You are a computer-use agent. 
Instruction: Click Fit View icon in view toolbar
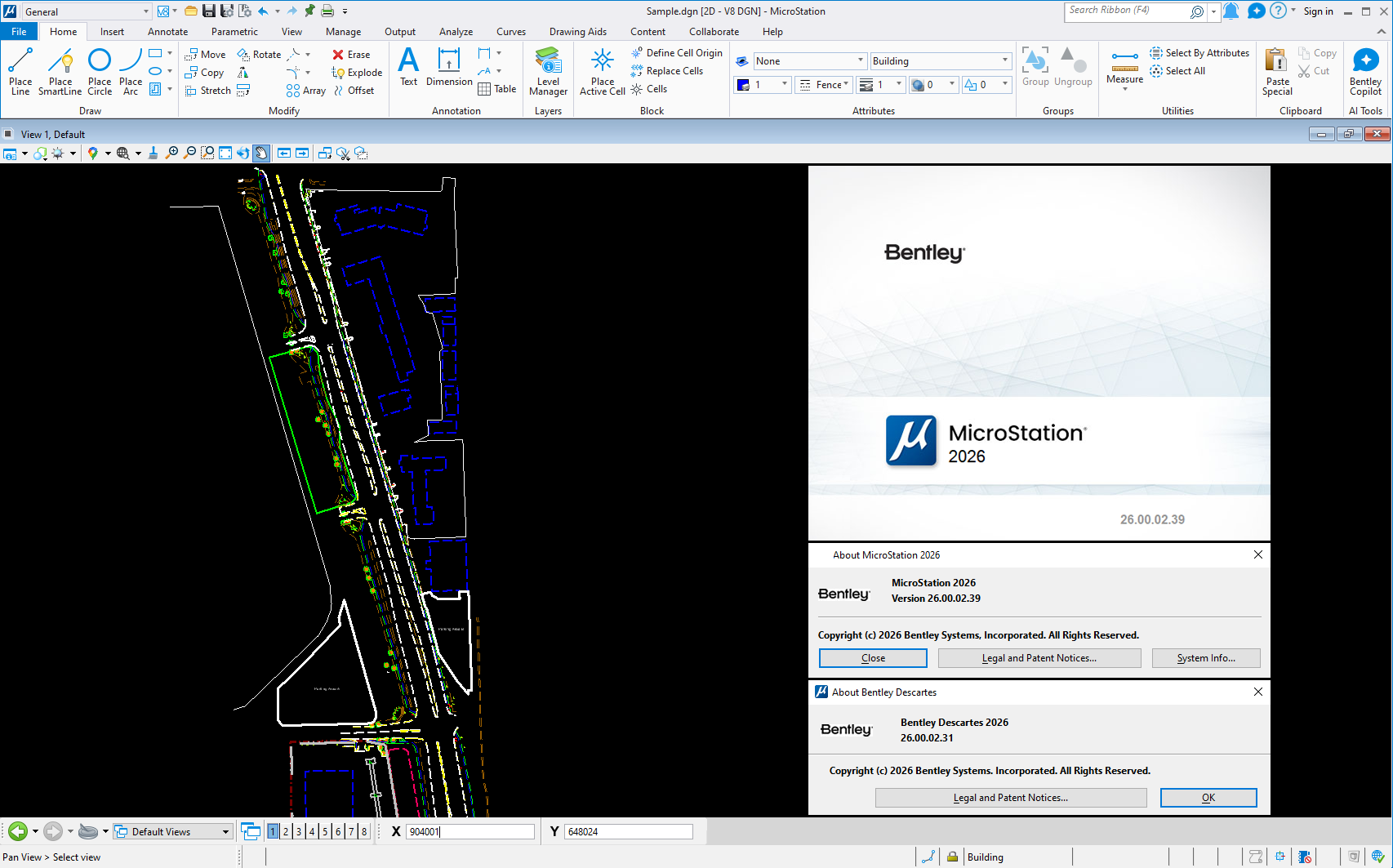click(225, 153)
